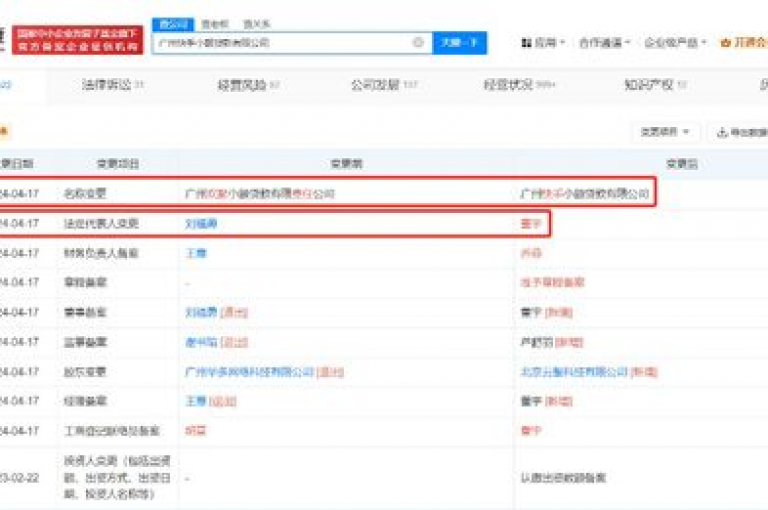Click former company name in 名称变更 row
The height and width of the screenshot is (510, 768).
coord(260,194)
